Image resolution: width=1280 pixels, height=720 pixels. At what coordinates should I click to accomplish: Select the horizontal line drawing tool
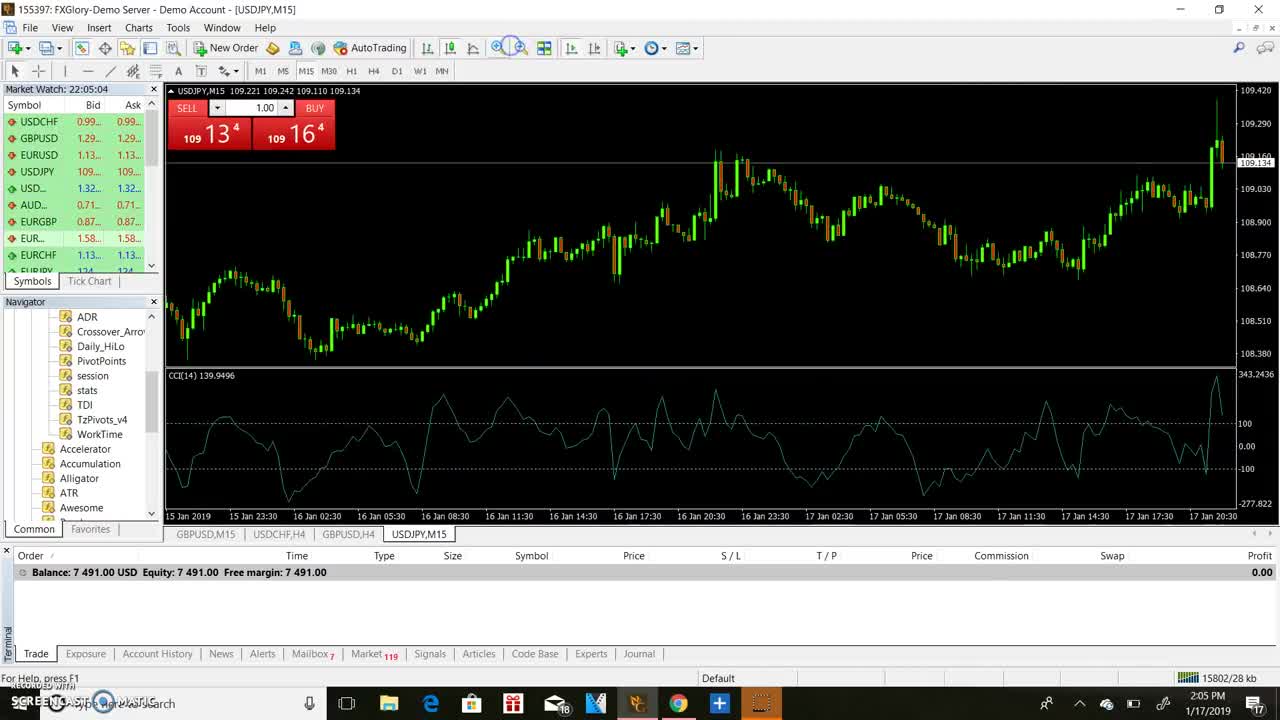(x=88, y=71)
